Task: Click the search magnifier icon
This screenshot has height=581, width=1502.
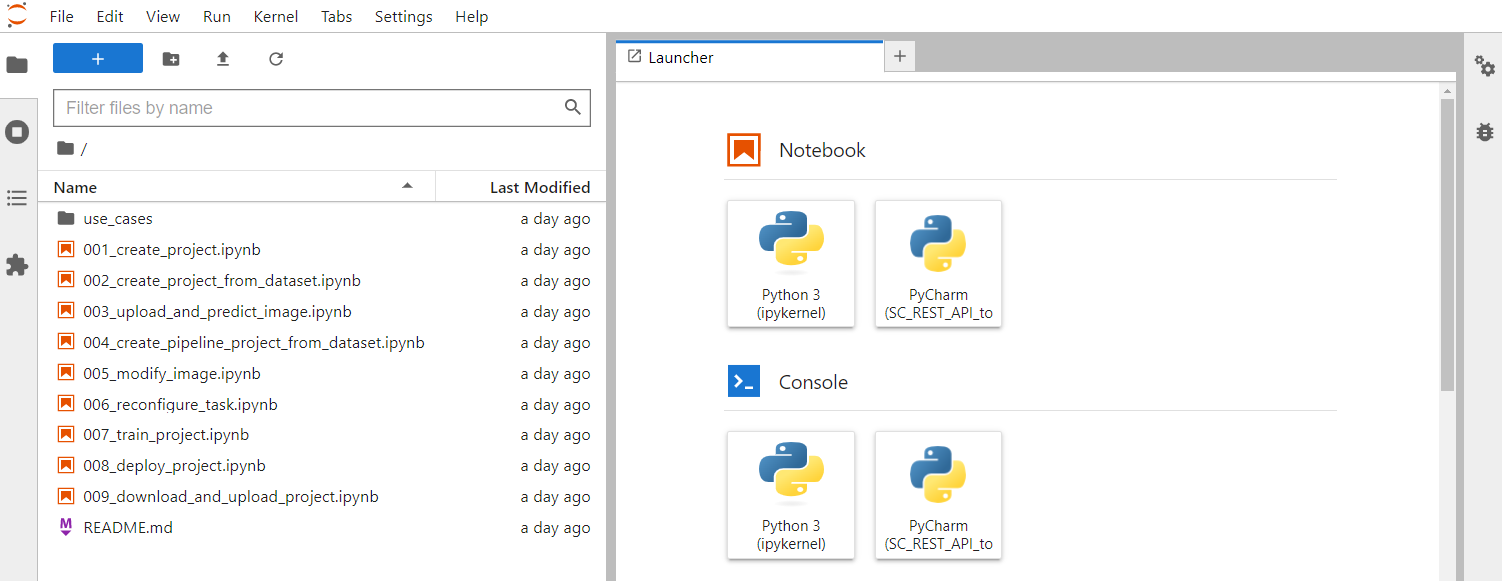Action: tap(573, 107)
